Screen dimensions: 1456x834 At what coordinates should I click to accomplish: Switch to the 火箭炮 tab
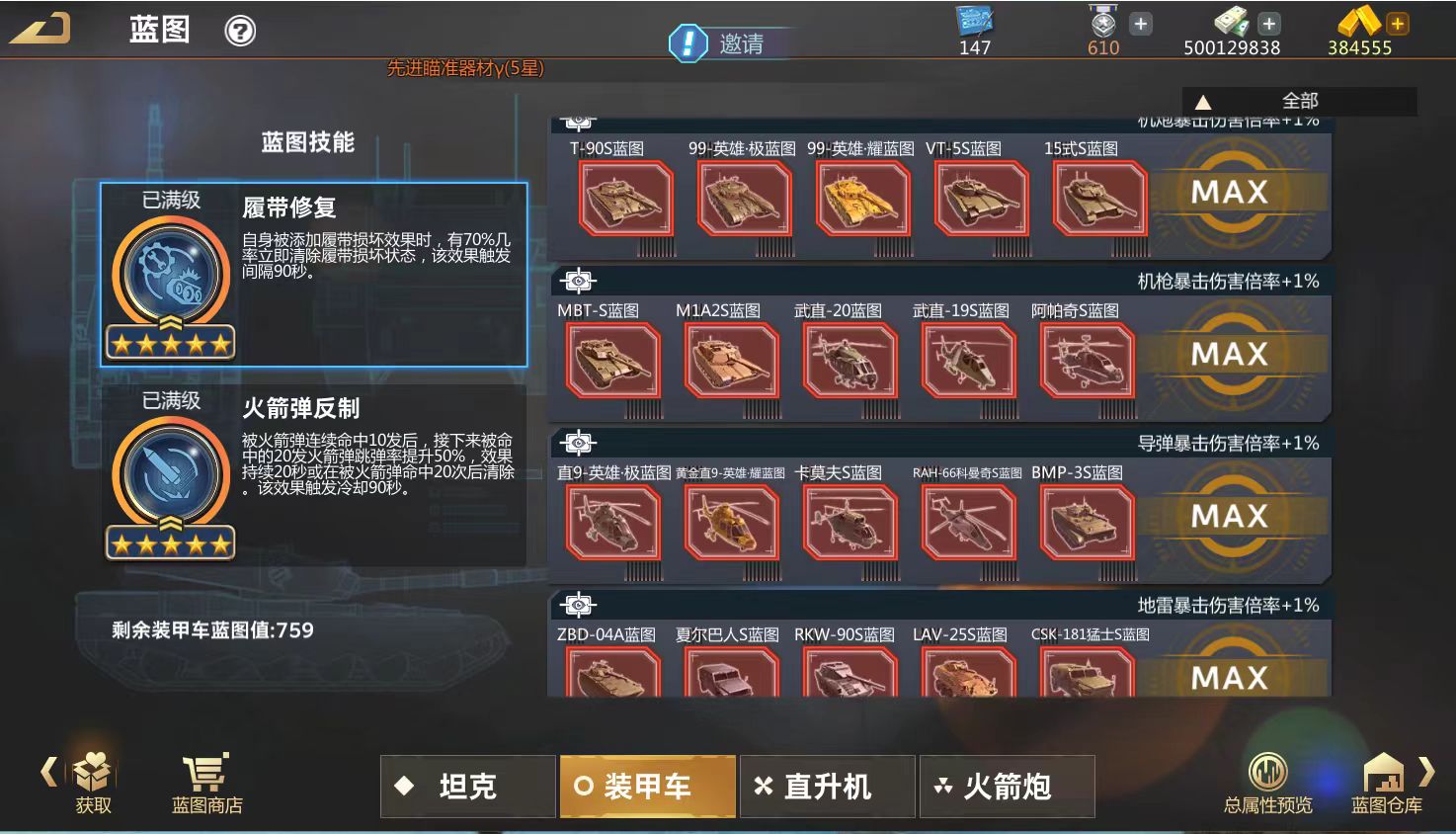[x=1007, y=787]
